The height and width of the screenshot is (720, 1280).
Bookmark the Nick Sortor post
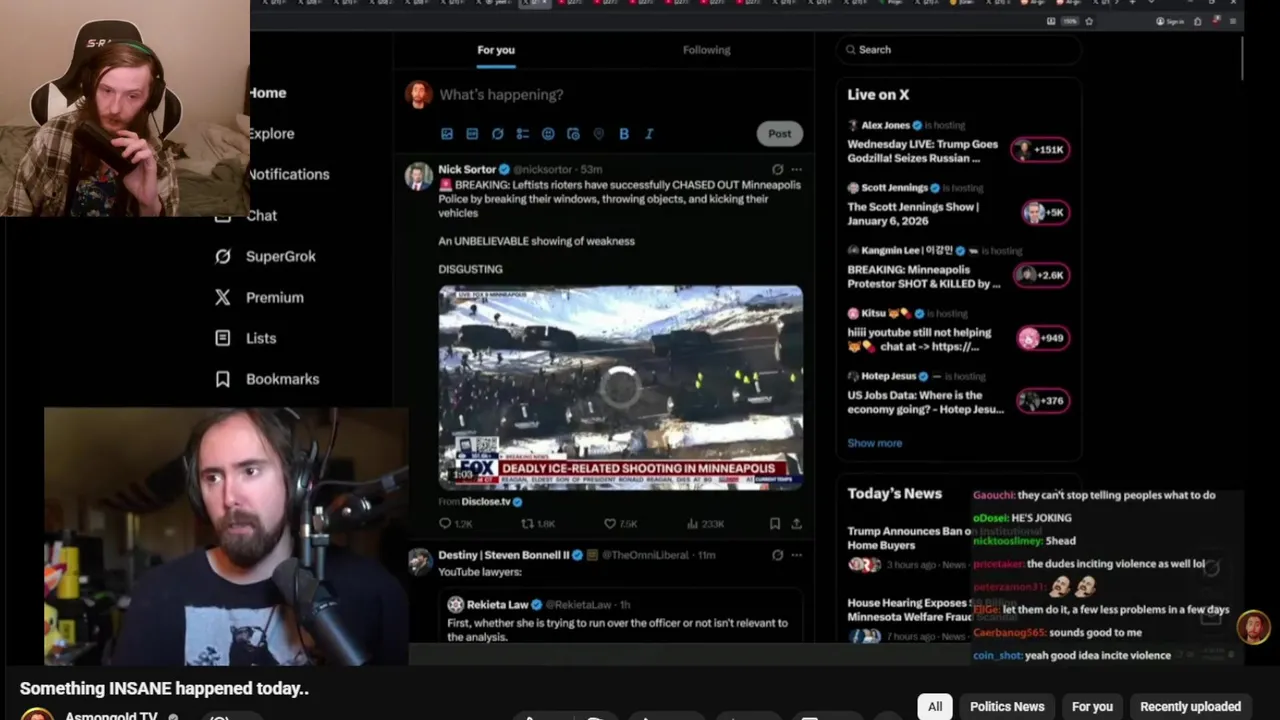(x=775, y=523)
